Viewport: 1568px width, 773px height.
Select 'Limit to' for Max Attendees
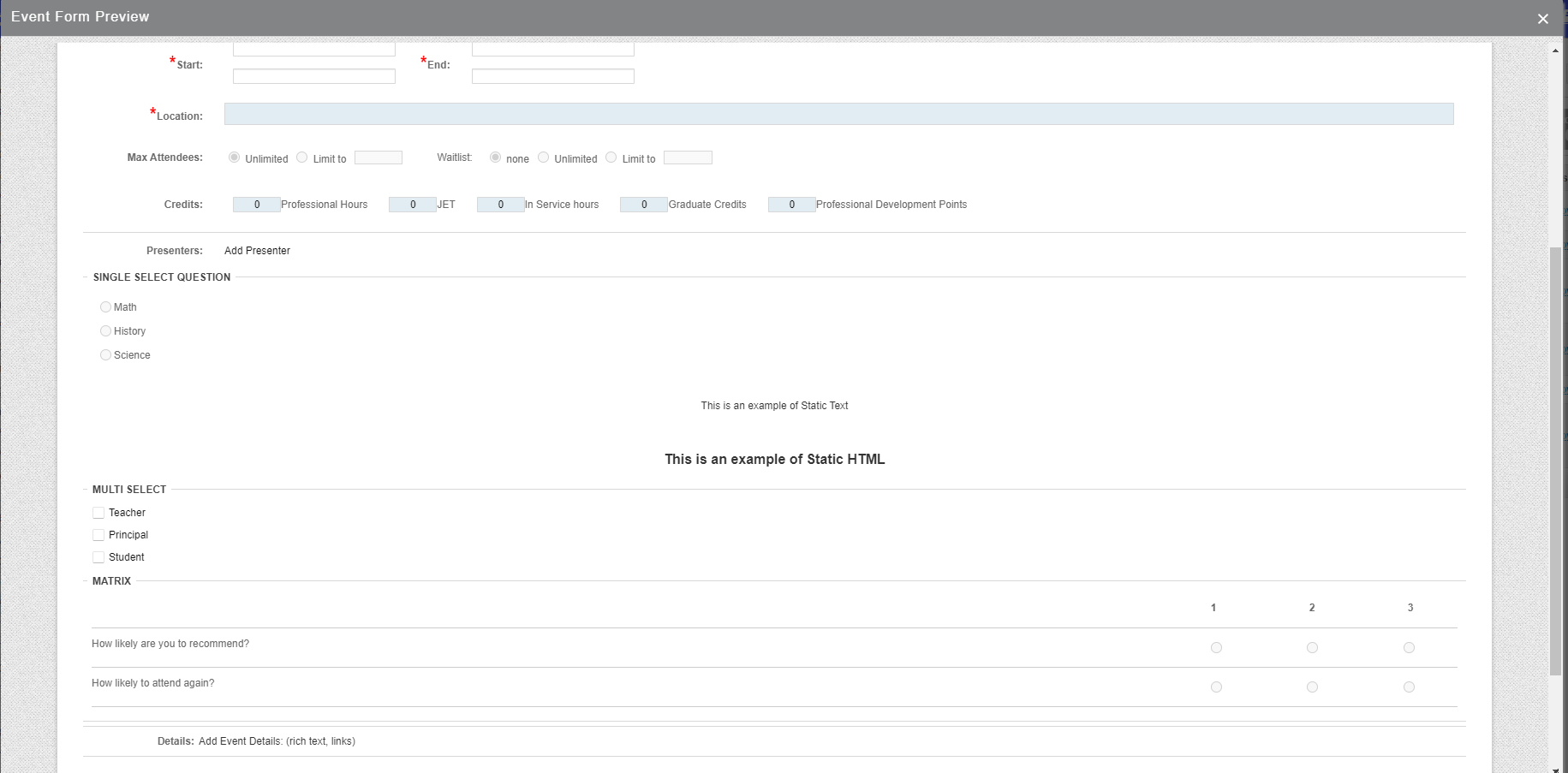pyautogui.click(x=301, y=157)
